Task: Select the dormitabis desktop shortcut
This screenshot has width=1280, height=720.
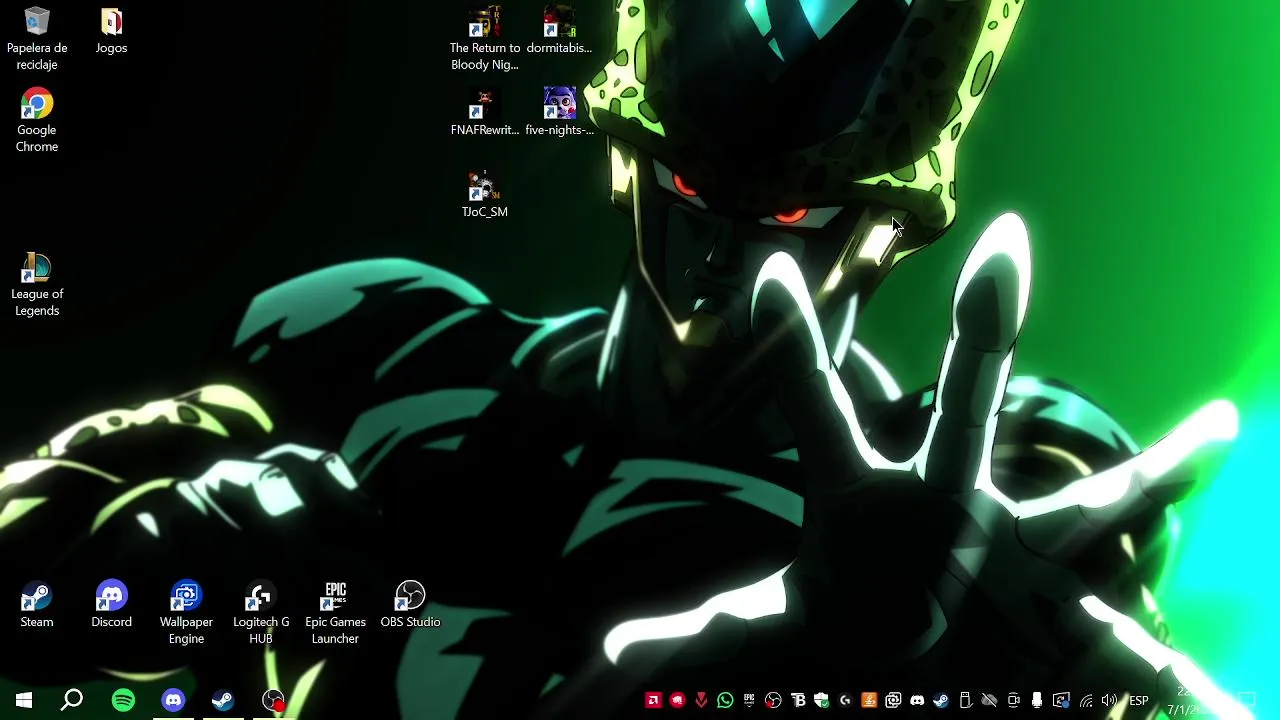Action: tap(559, 30)
